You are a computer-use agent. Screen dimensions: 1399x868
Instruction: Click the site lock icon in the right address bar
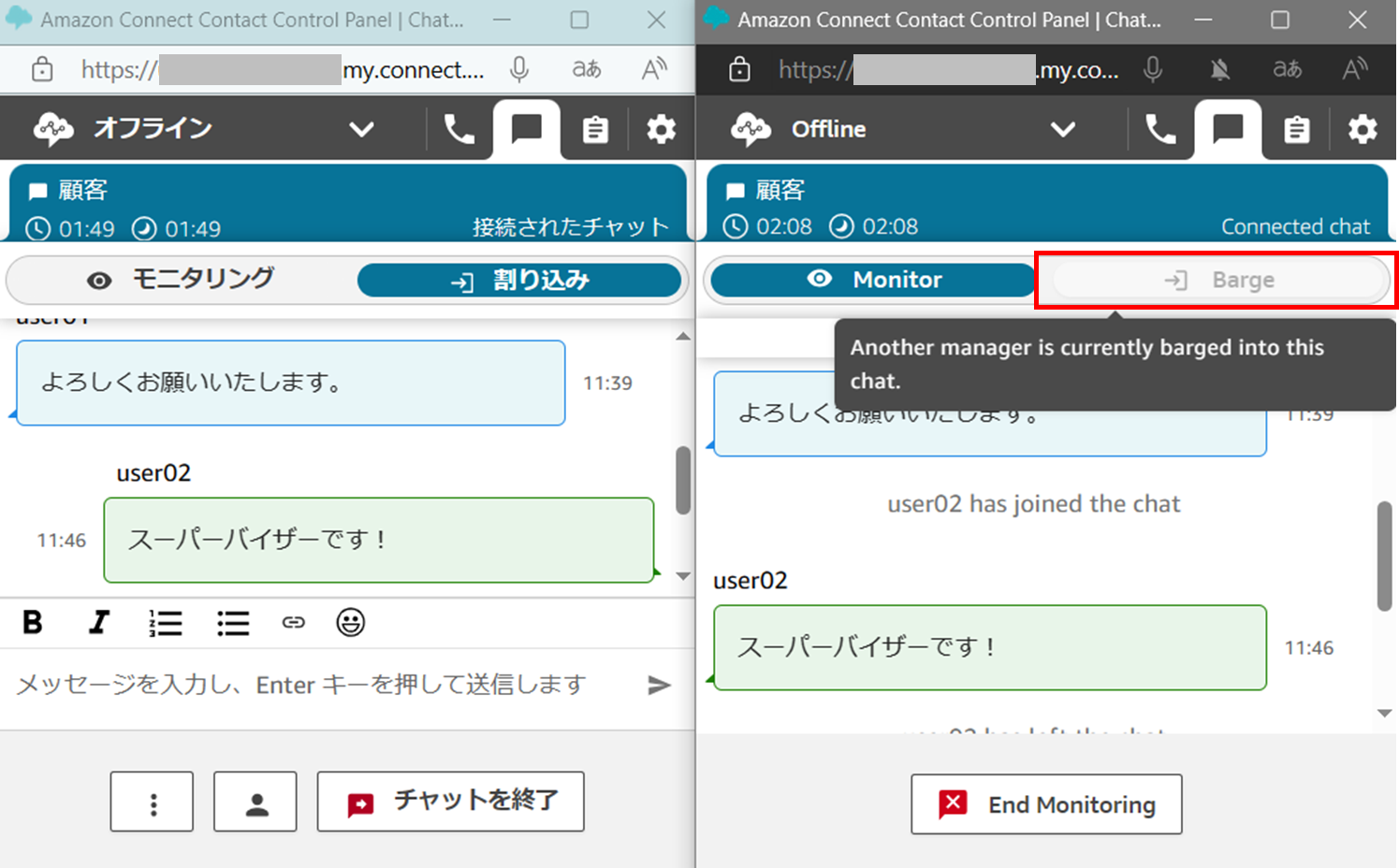[x=739, y=69]
